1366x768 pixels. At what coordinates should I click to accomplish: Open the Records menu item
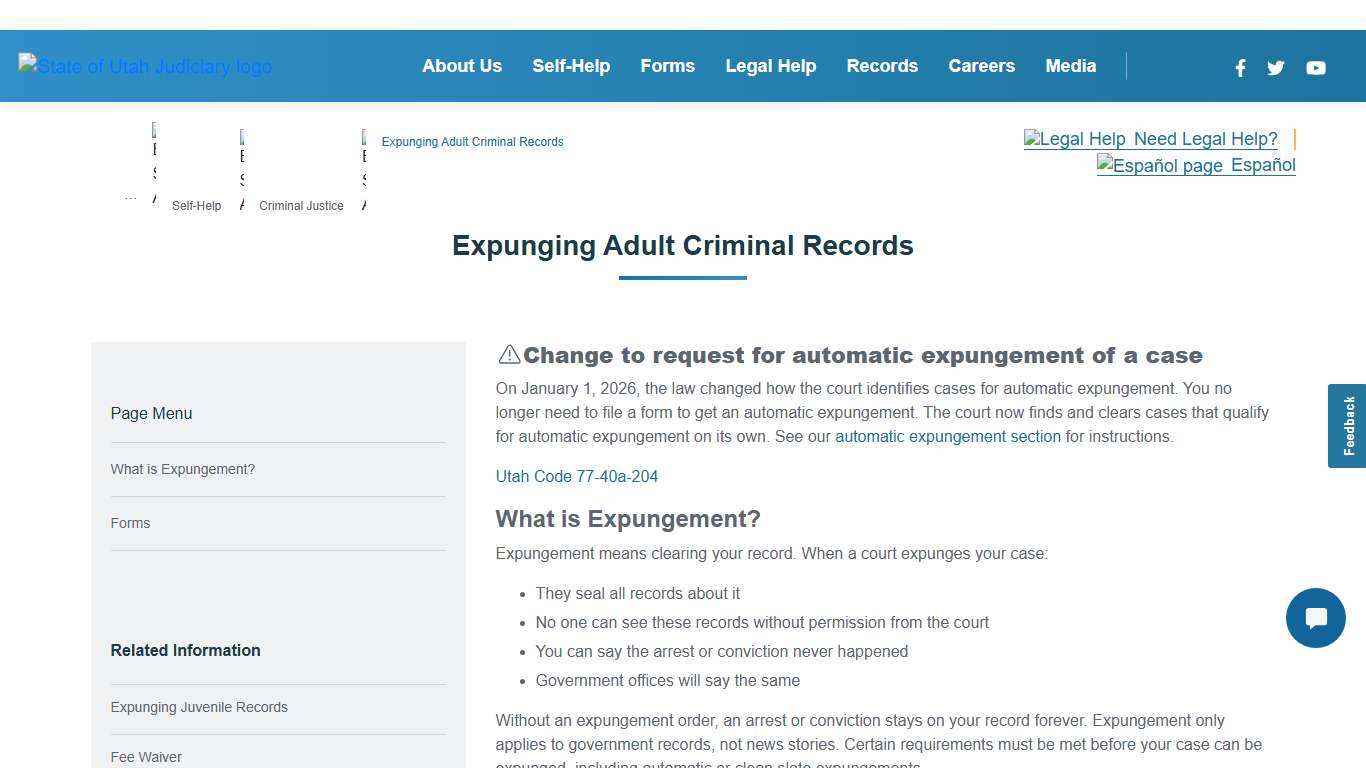tap(882, 66)
